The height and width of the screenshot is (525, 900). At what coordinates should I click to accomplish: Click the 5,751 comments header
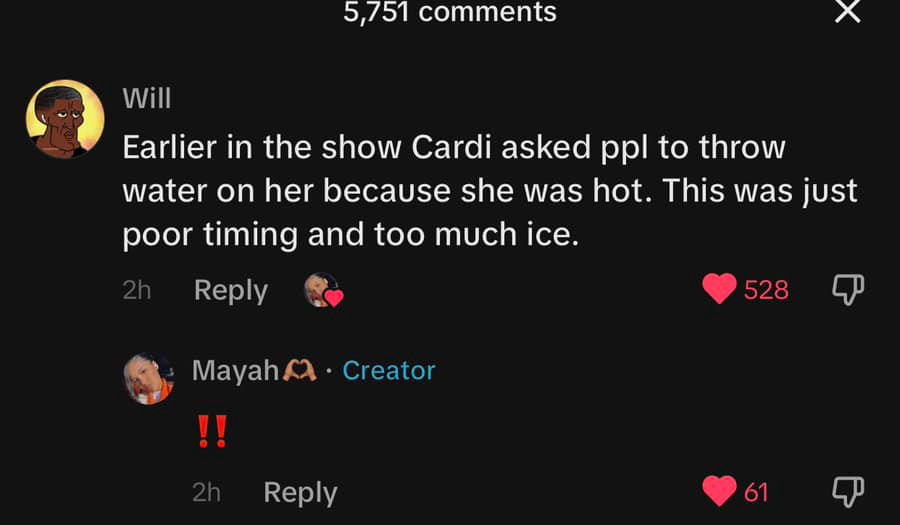[x=450, y=11]
